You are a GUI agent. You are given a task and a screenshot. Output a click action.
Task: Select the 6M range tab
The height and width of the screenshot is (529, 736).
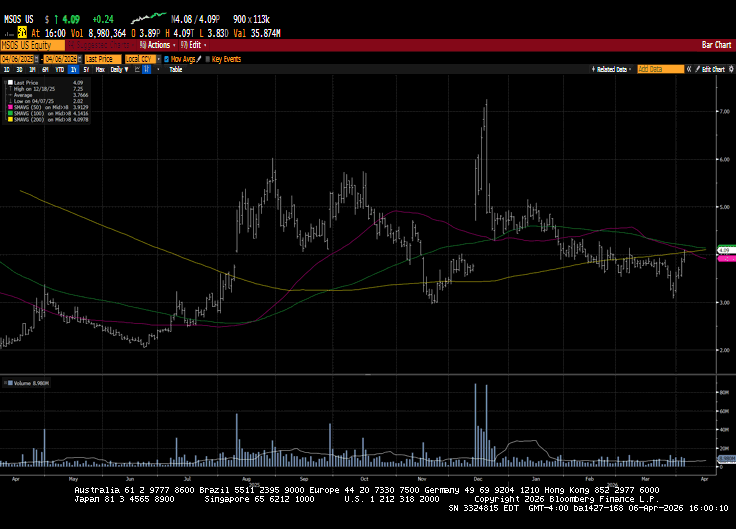pos(45,69)
